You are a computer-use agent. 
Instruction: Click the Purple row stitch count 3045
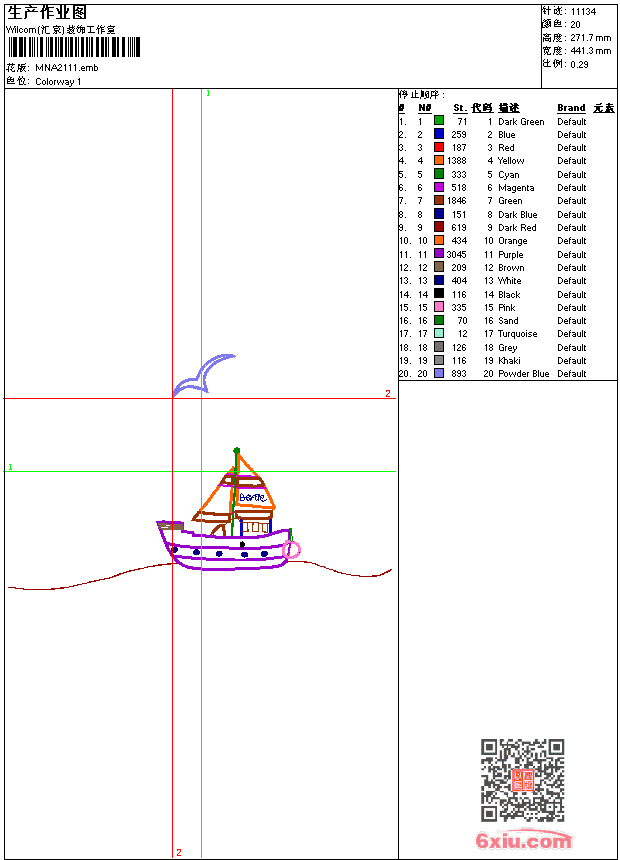coord(456,254)
